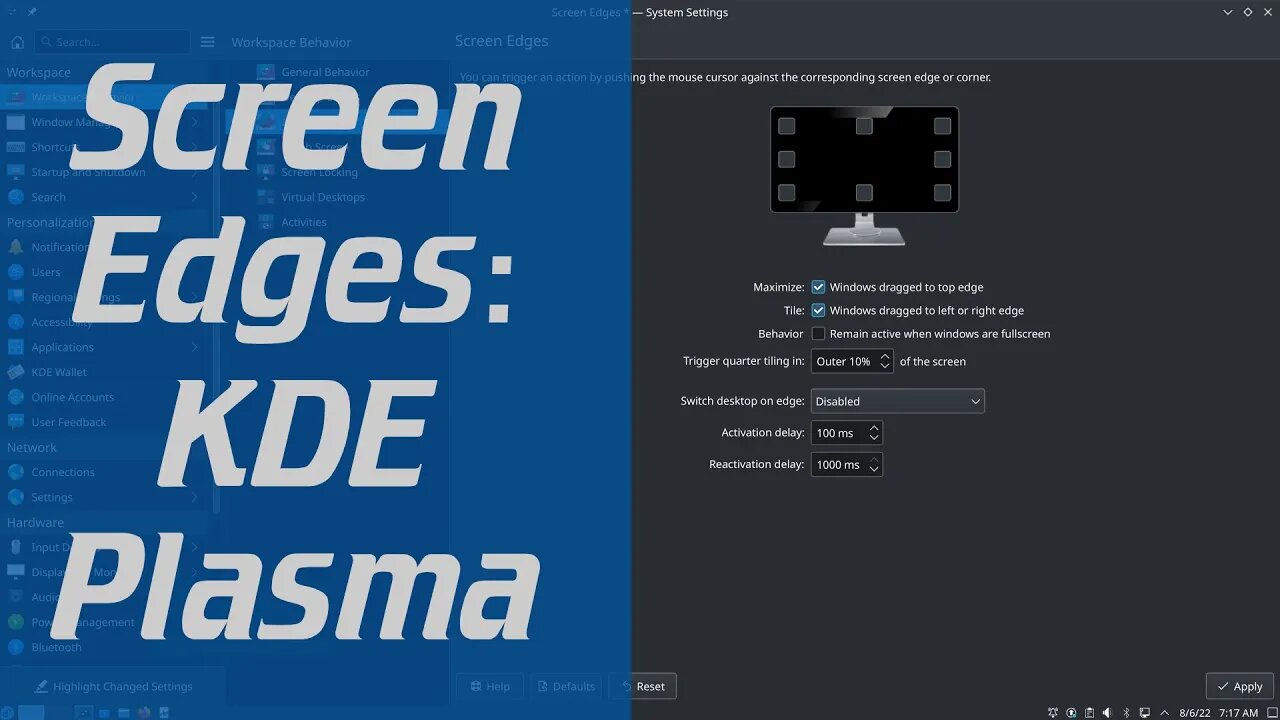
Task: Select the top-left corner on monitor preview
Action: pyautogui.click(x=787, y=126)
